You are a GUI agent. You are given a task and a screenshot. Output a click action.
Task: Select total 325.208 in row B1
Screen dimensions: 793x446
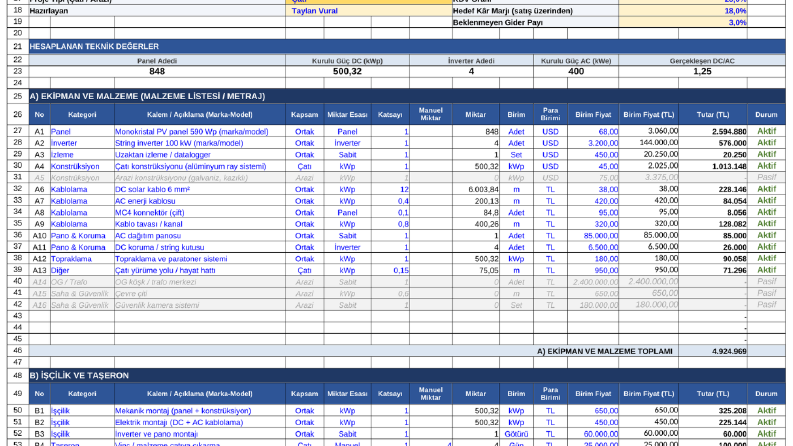713,411
